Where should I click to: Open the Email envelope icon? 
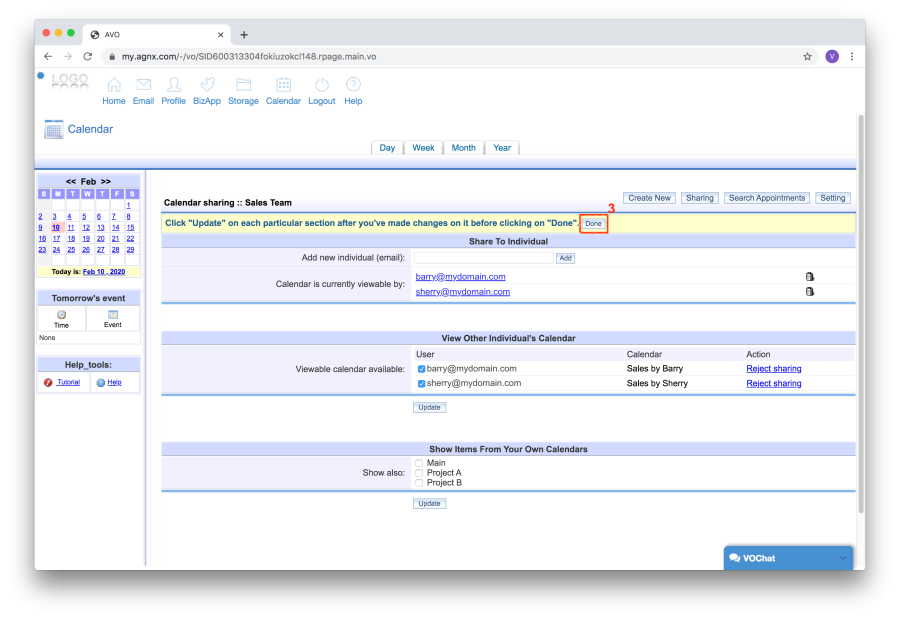click(143, 85)
